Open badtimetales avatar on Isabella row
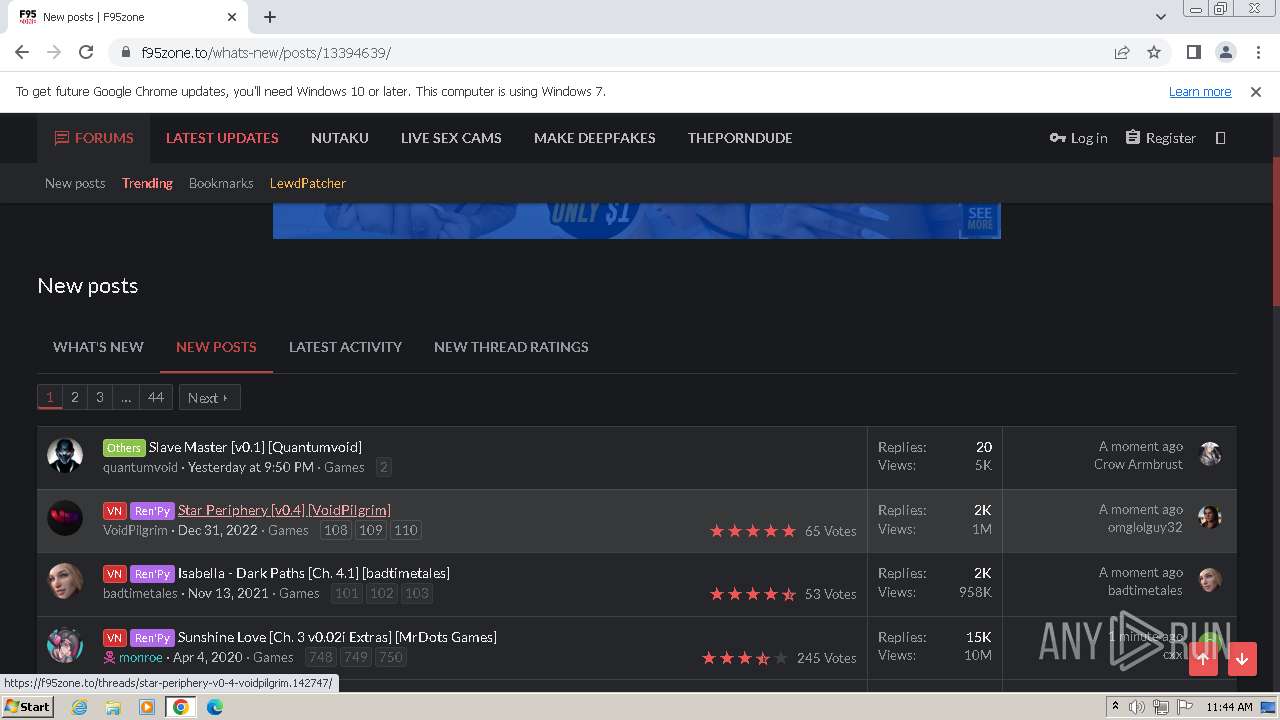 [x=65, y=581]
